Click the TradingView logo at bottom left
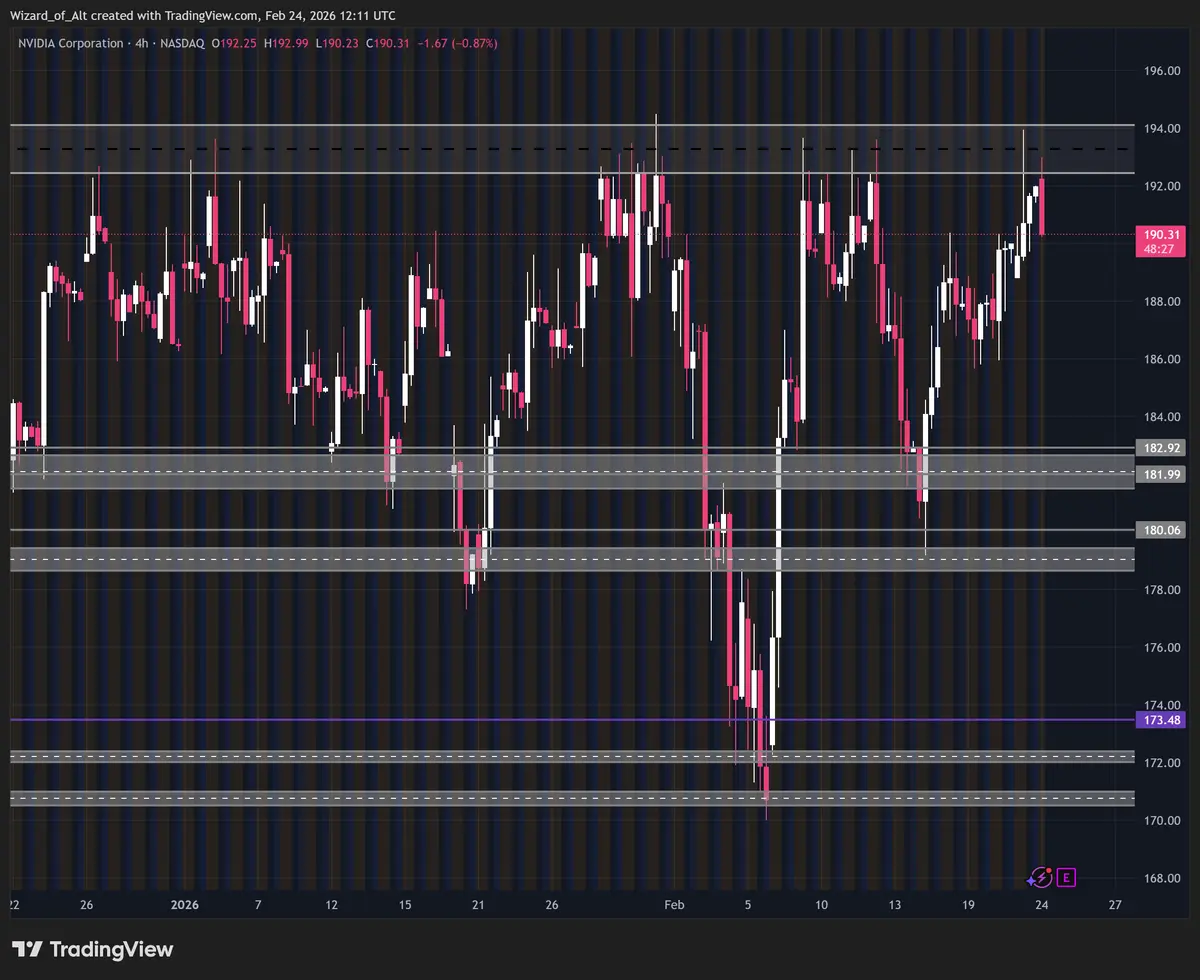The image size is (1200, 980). [93, 949]
